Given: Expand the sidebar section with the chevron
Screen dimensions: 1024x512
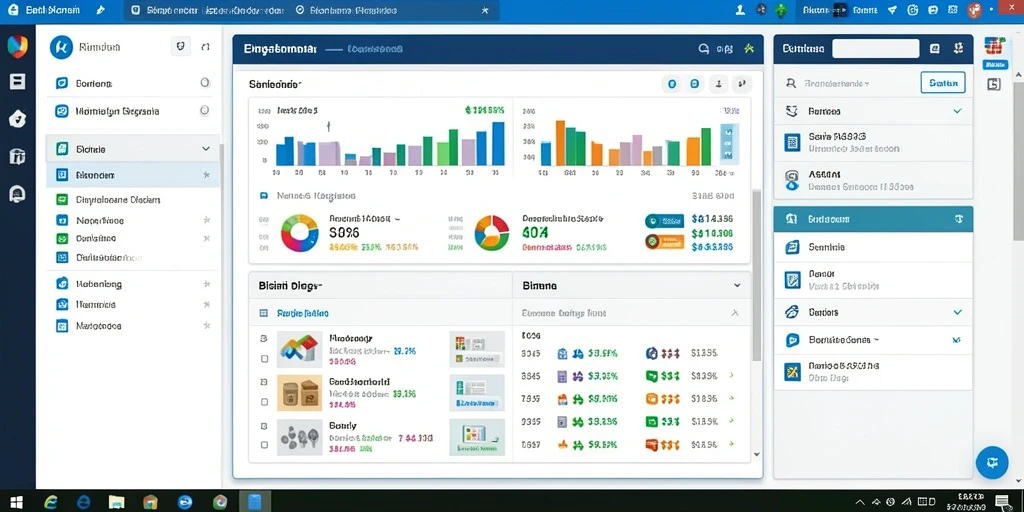Looking at the screenshot, I should pos(206,149).
